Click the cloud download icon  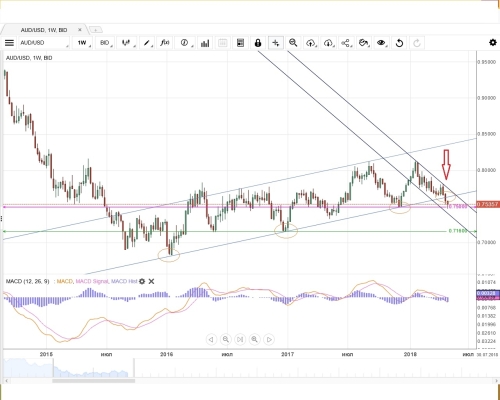click(x=328, y=43)
